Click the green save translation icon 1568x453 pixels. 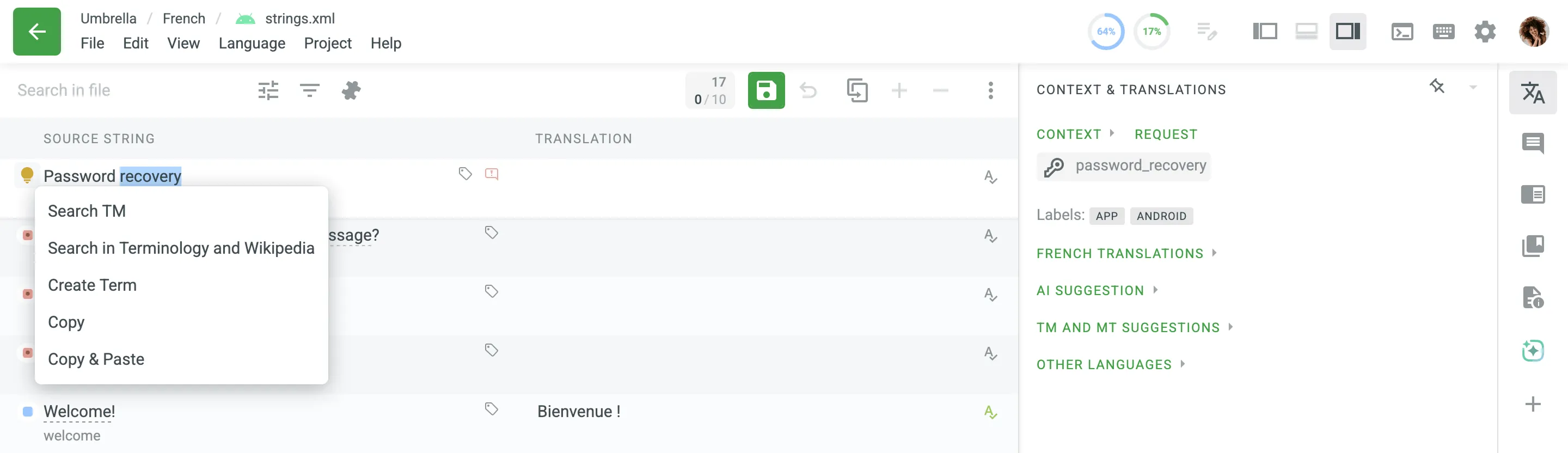[x=765, y=91]
